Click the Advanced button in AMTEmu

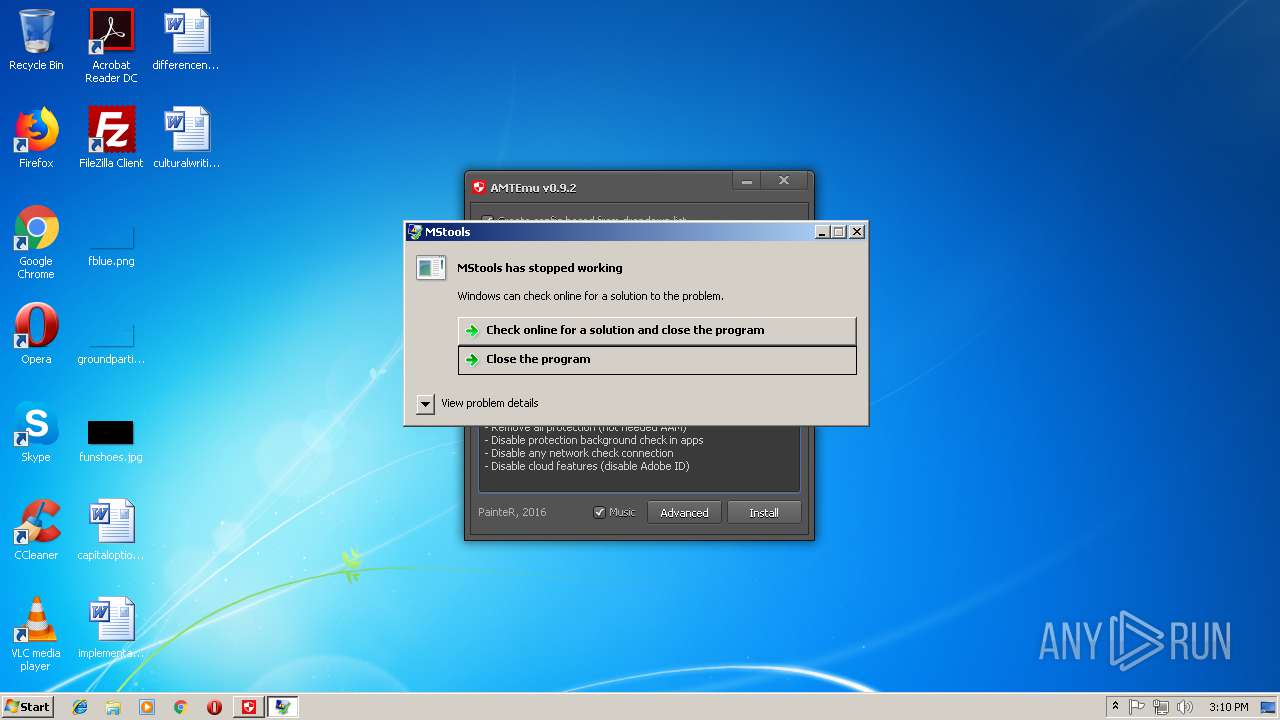point(684,512)
